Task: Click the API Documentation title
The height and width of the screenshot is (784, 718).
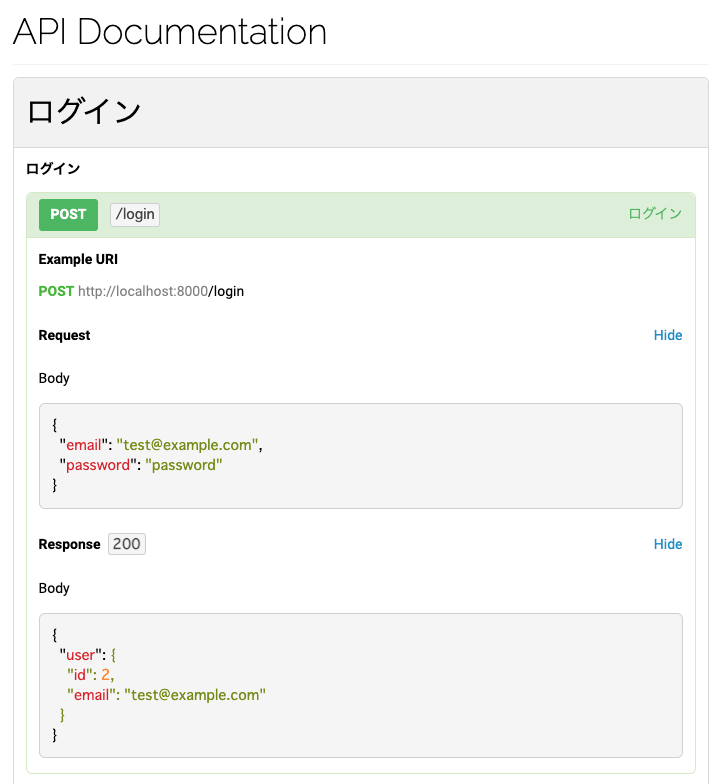Action: click(170, 32)
